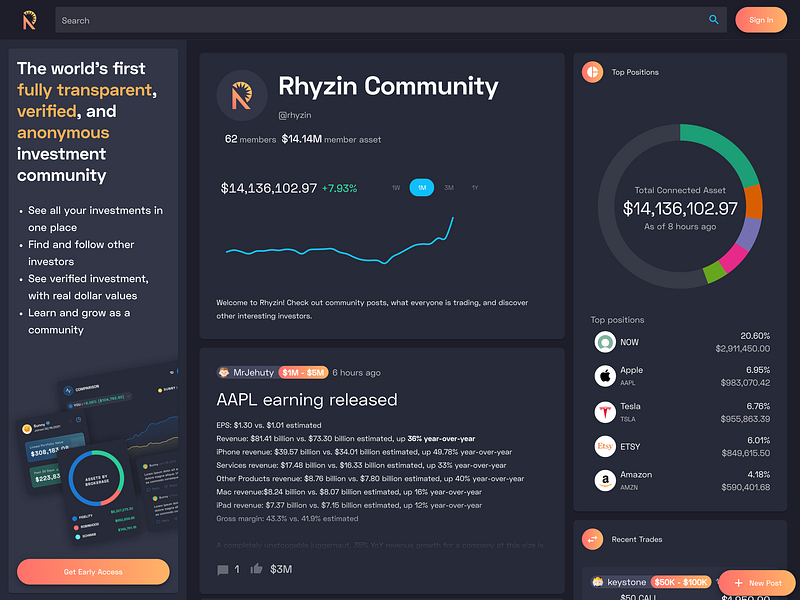Select the 3M chart range

tap(448, 187)
